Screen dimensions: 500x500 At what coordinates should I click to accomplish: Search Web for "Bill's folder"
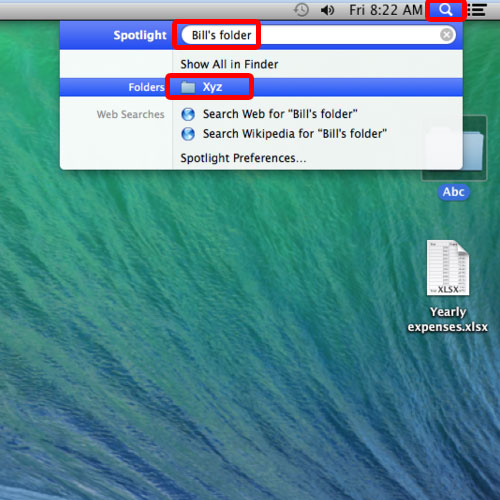coord(280,114)
